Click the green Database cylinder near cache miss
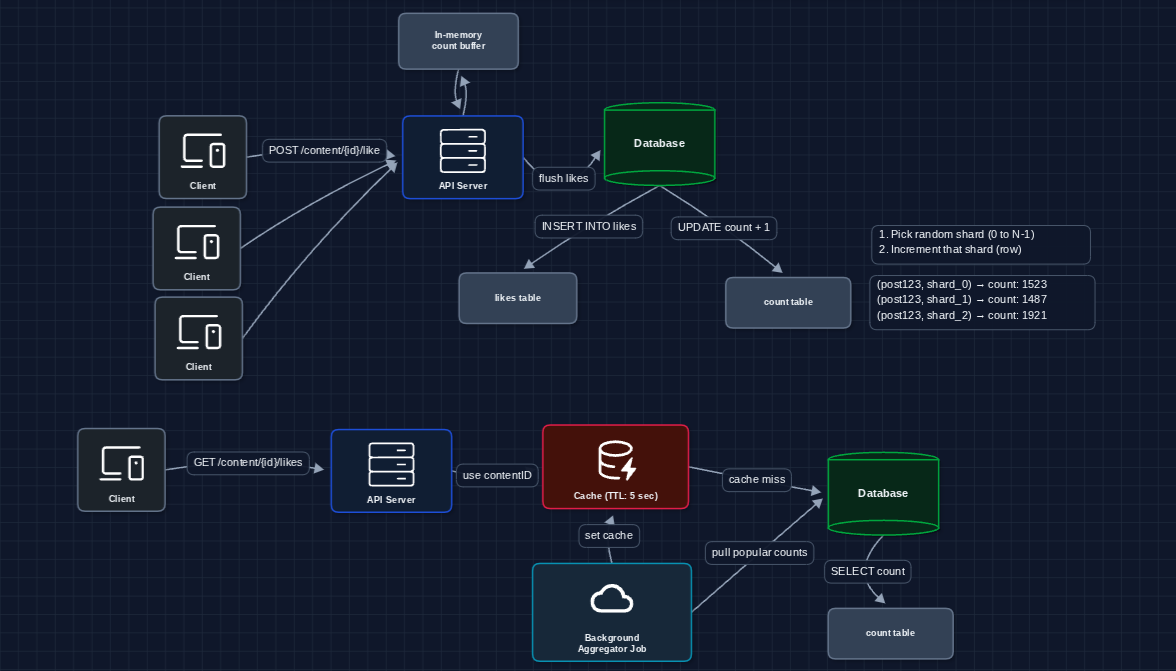This screenshot has width=1176, height=671. [883, 493]
